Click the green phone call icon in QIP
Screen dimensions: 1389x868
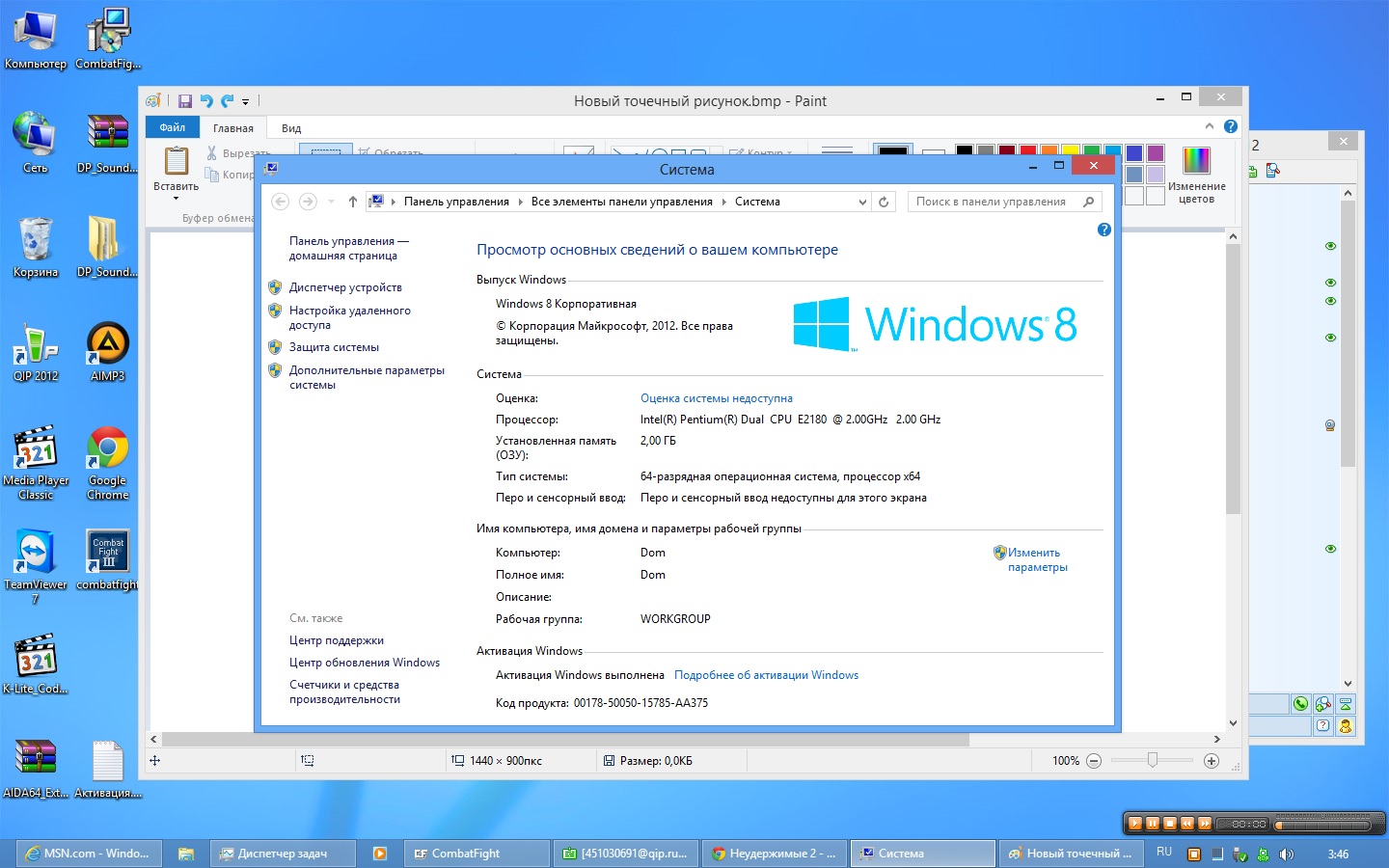click(1300, 704)
